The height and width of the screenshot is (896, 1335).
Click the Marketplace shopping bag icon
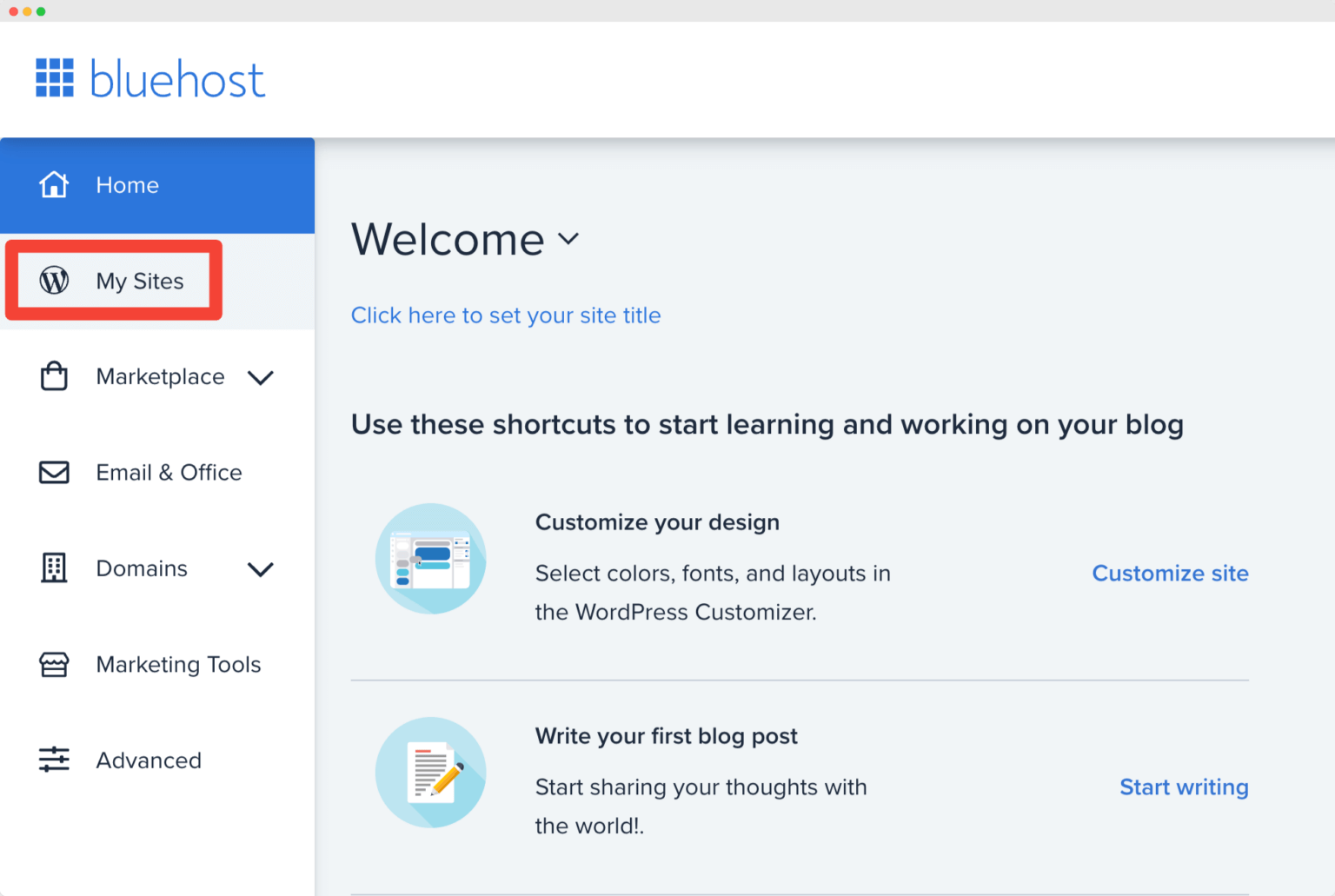coord(54,376)
